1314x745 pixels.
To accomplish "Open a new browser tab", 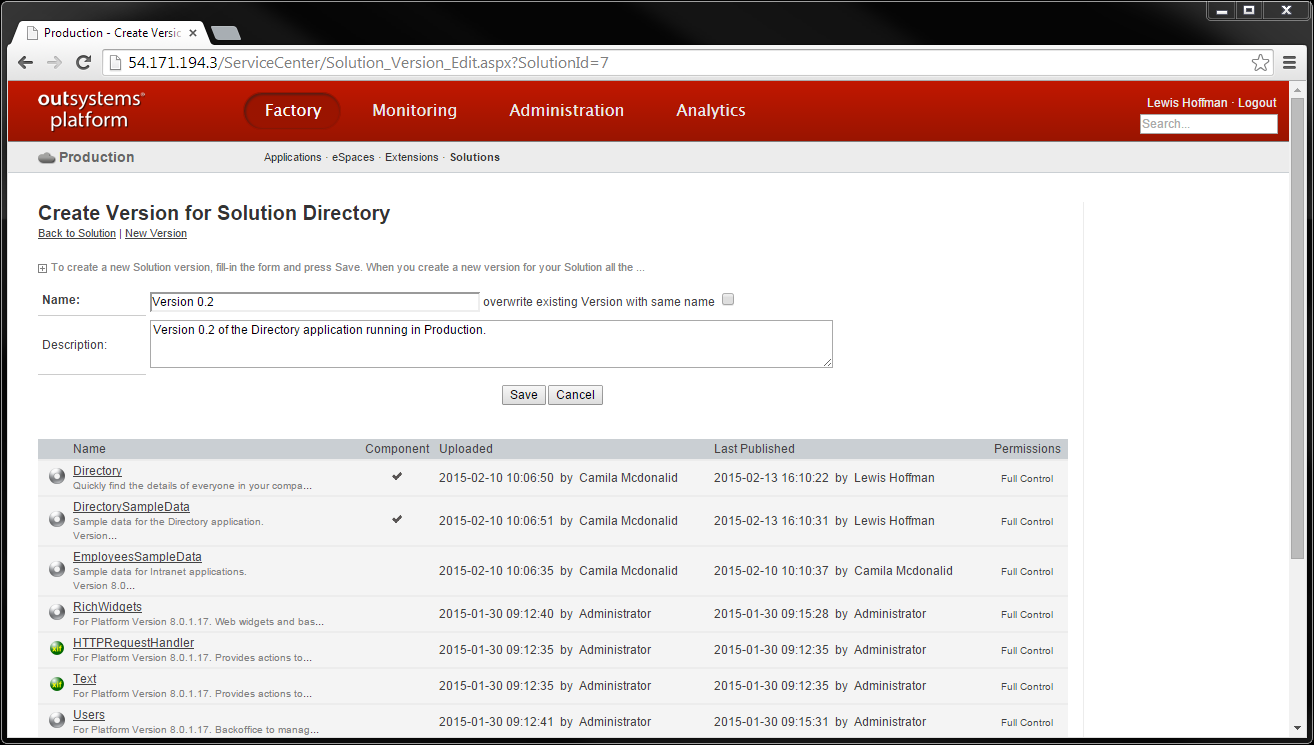I will [226, 33].
